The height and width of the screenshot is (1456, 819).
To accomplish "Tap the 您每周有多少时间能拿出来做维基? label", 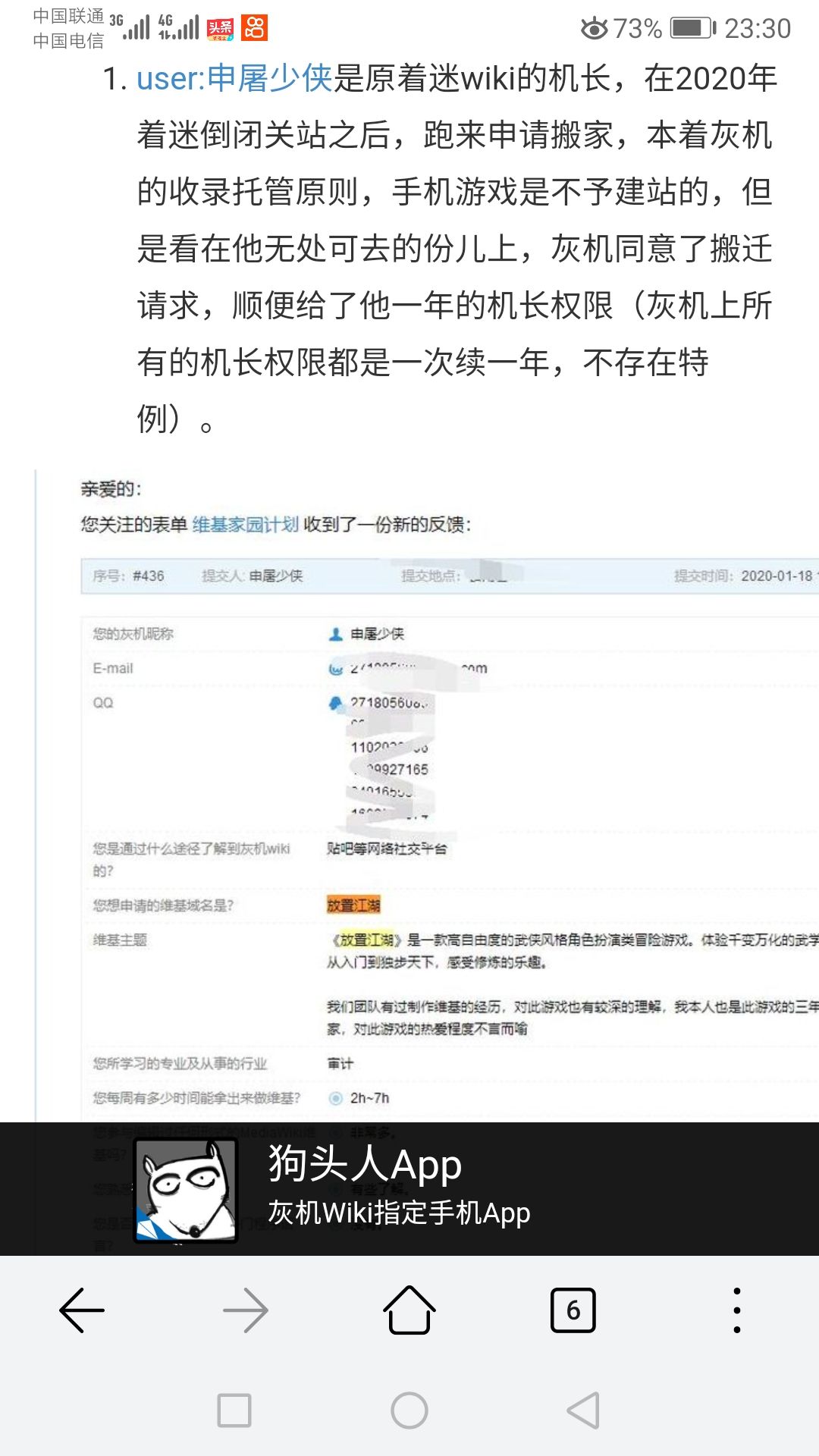I will click(196, 1098).
